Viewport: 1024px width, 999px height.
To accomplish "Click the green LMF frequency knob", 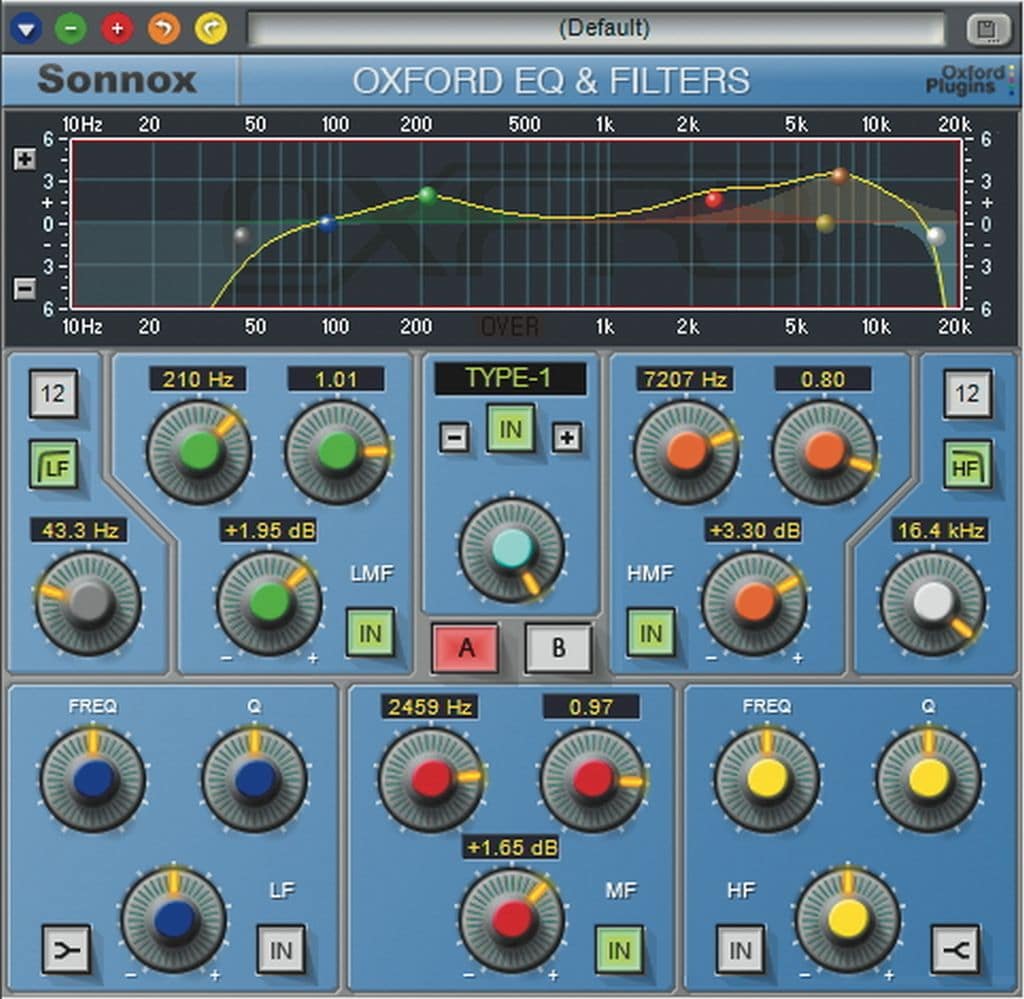I will click(199, 451).
